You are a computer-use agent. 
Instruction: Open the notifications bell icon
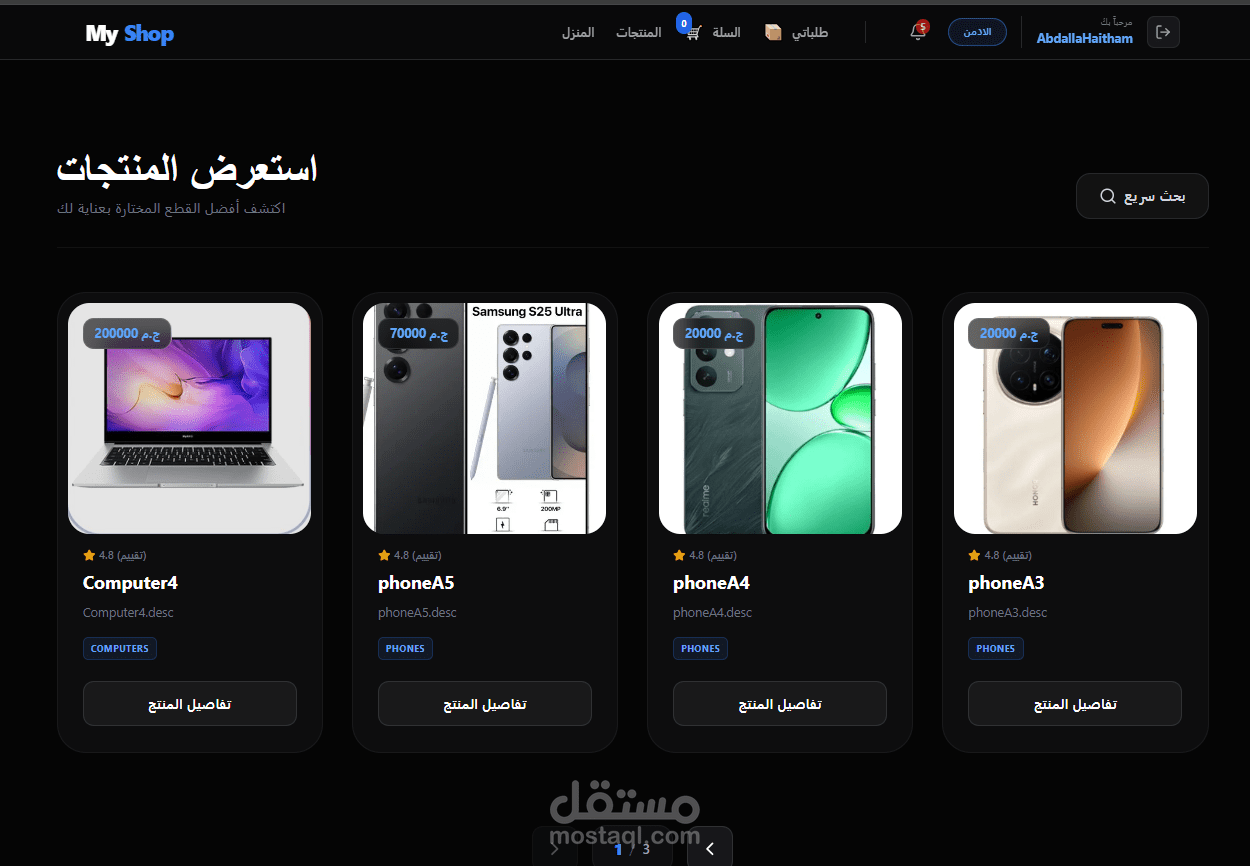coord(918,32)
